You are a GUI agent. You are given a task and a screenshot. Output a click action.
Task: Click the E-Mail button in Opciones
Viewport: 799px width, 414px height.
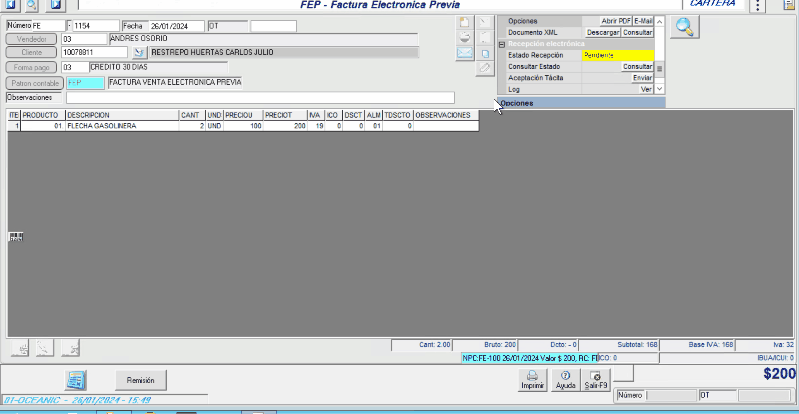point(643,21)
